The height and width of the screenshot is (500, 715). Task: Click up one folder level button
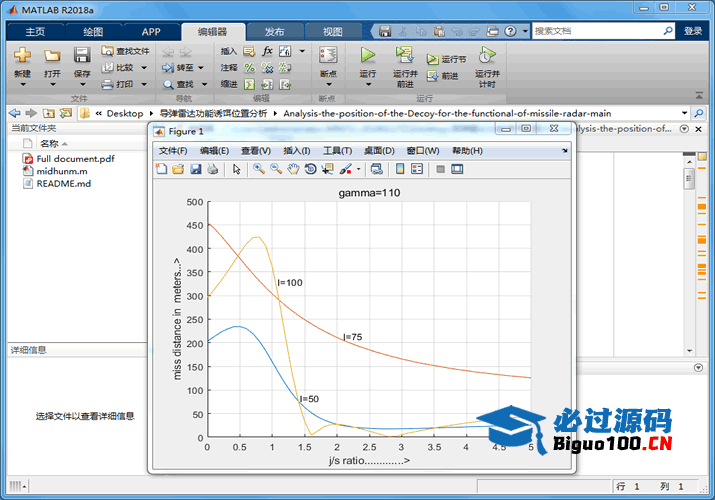(x=49, y=113)
